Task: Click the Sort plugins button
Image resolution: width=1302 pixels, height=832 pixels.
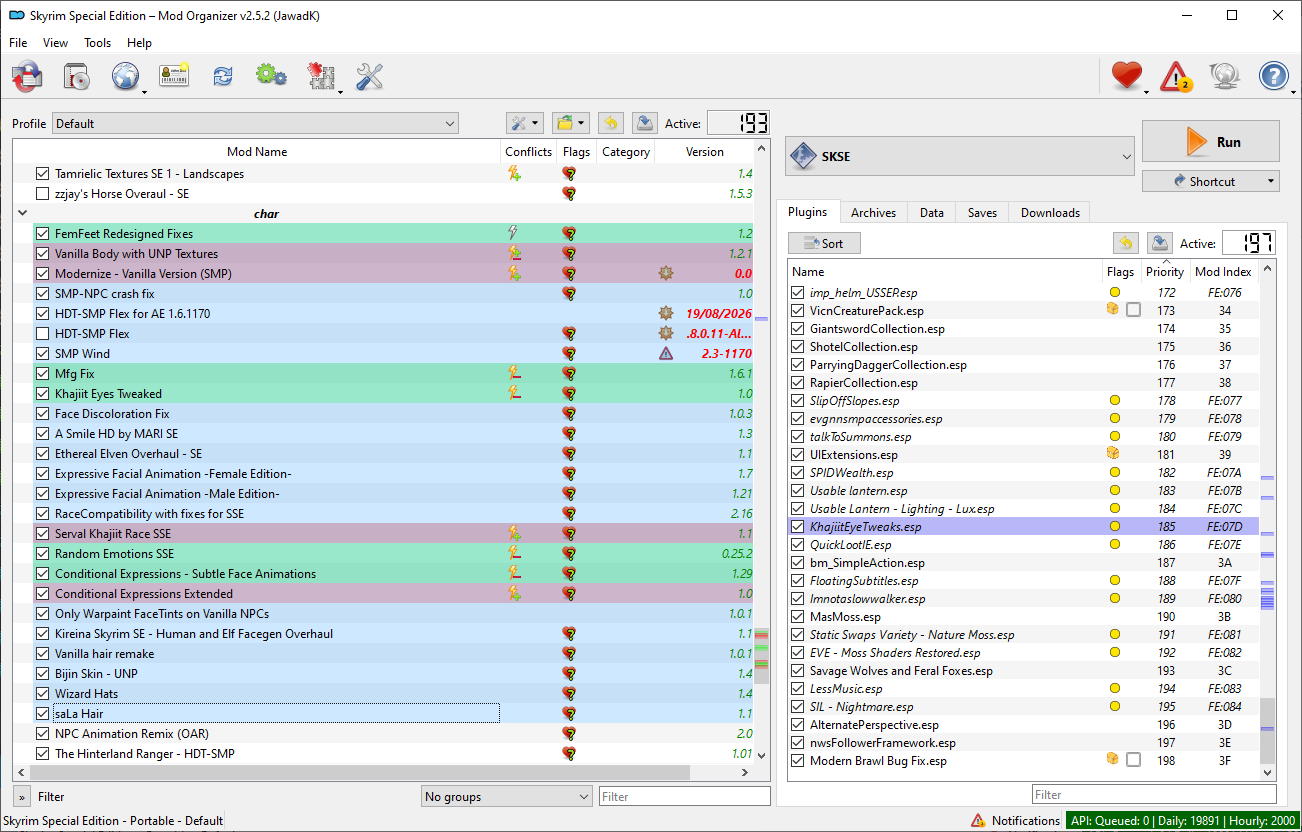Action: [823, 243]
